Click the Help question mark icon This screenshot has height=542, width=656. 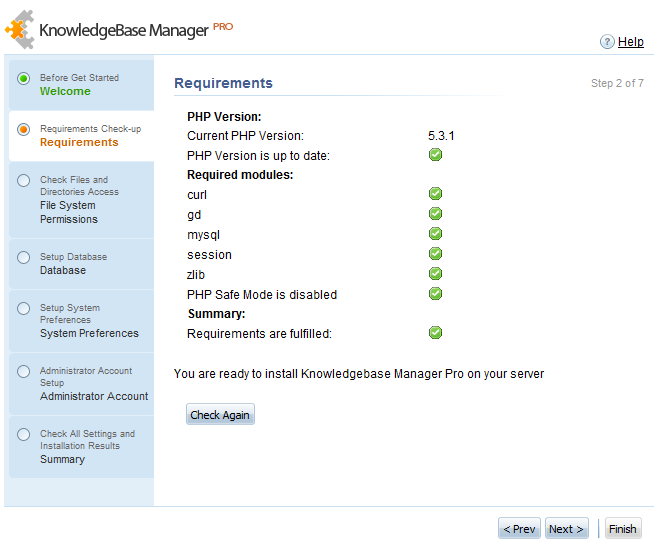(607, 42)
